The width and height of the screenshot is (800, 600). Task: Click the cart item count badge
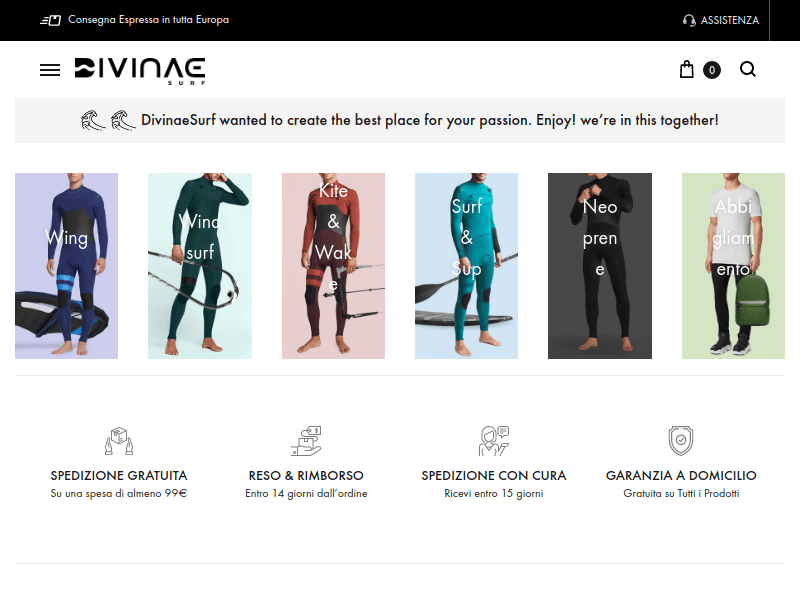712,70
